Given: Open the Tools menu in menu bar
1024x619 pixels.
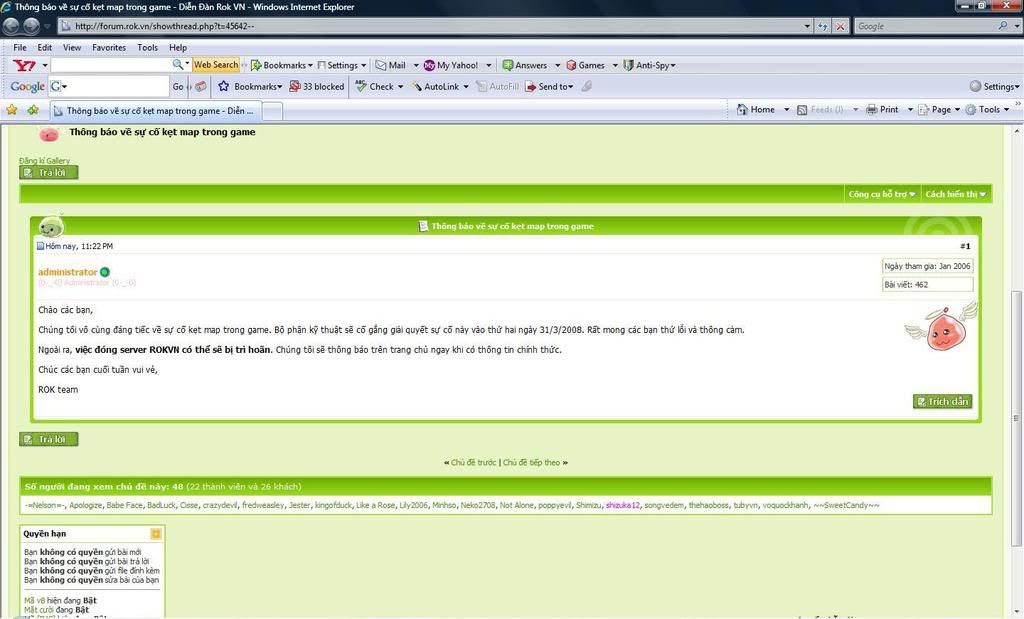Looking at the screenshot, I should 147,47.
